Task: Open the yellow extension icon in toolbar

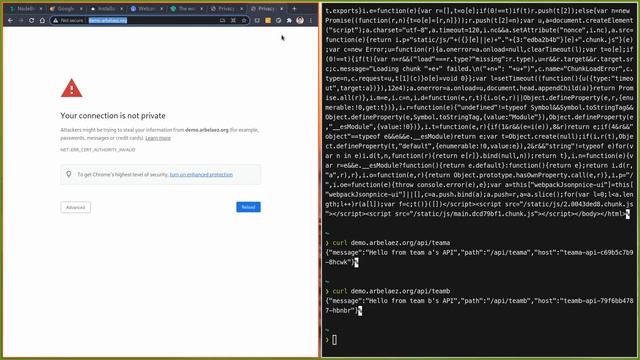Action: tap(268, 20)
